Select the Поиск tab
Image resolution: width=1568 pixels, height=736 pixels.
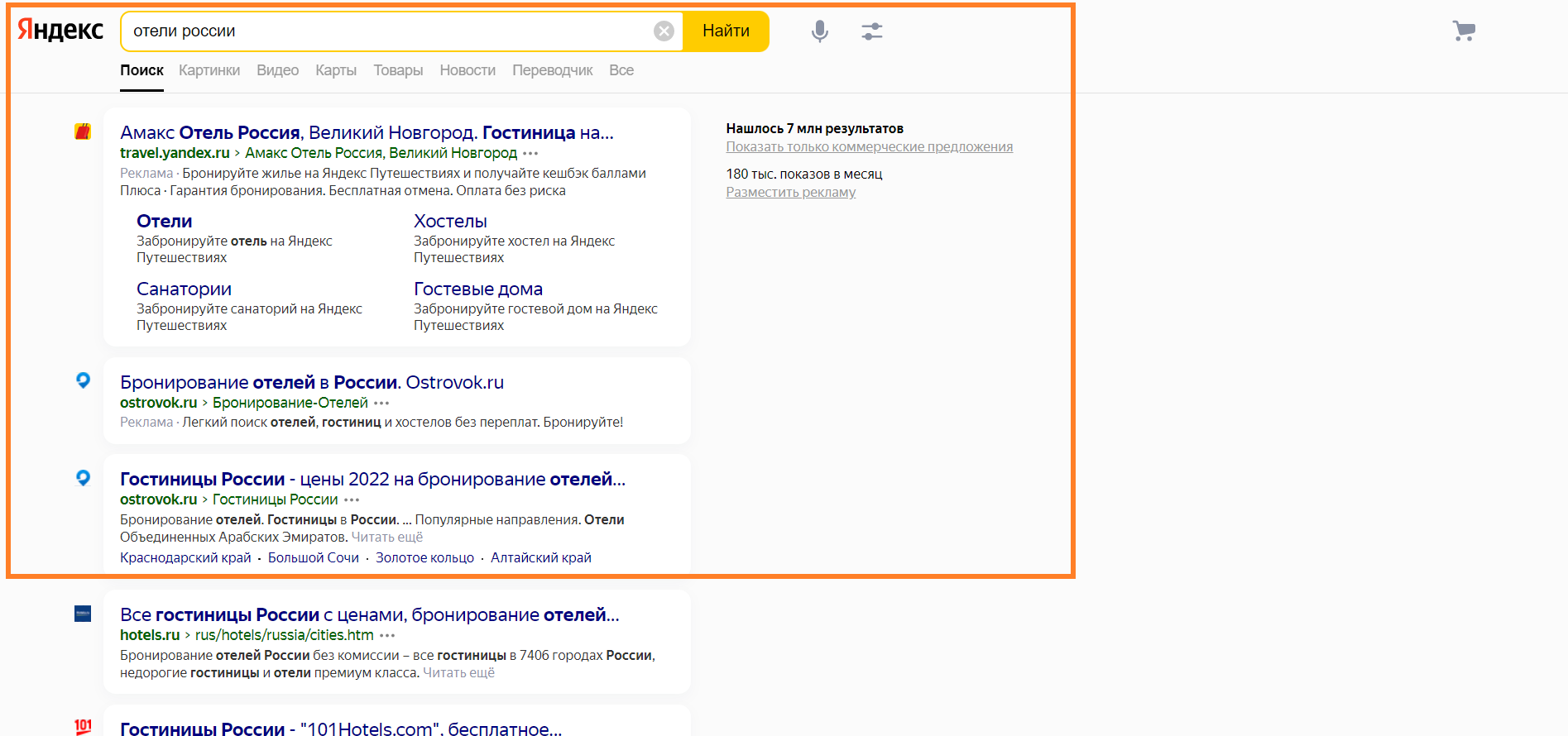point(141,70)
